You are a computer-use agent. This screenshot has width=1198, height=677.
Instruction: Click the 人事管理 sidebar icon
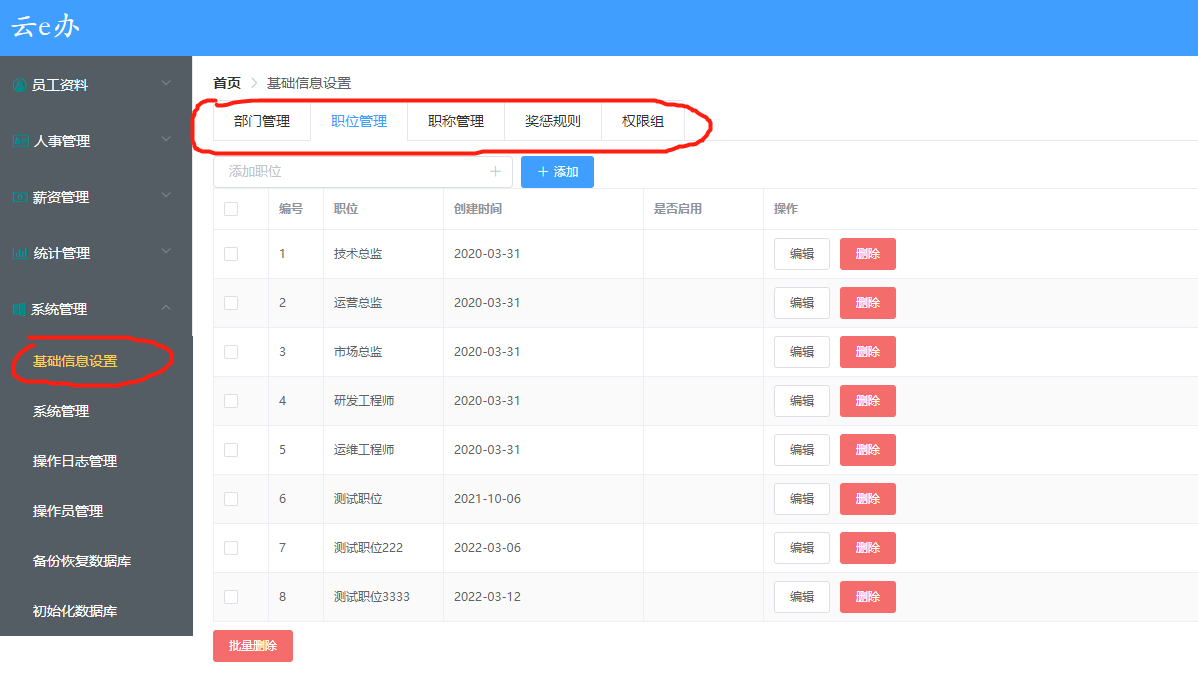coord(21,141)
